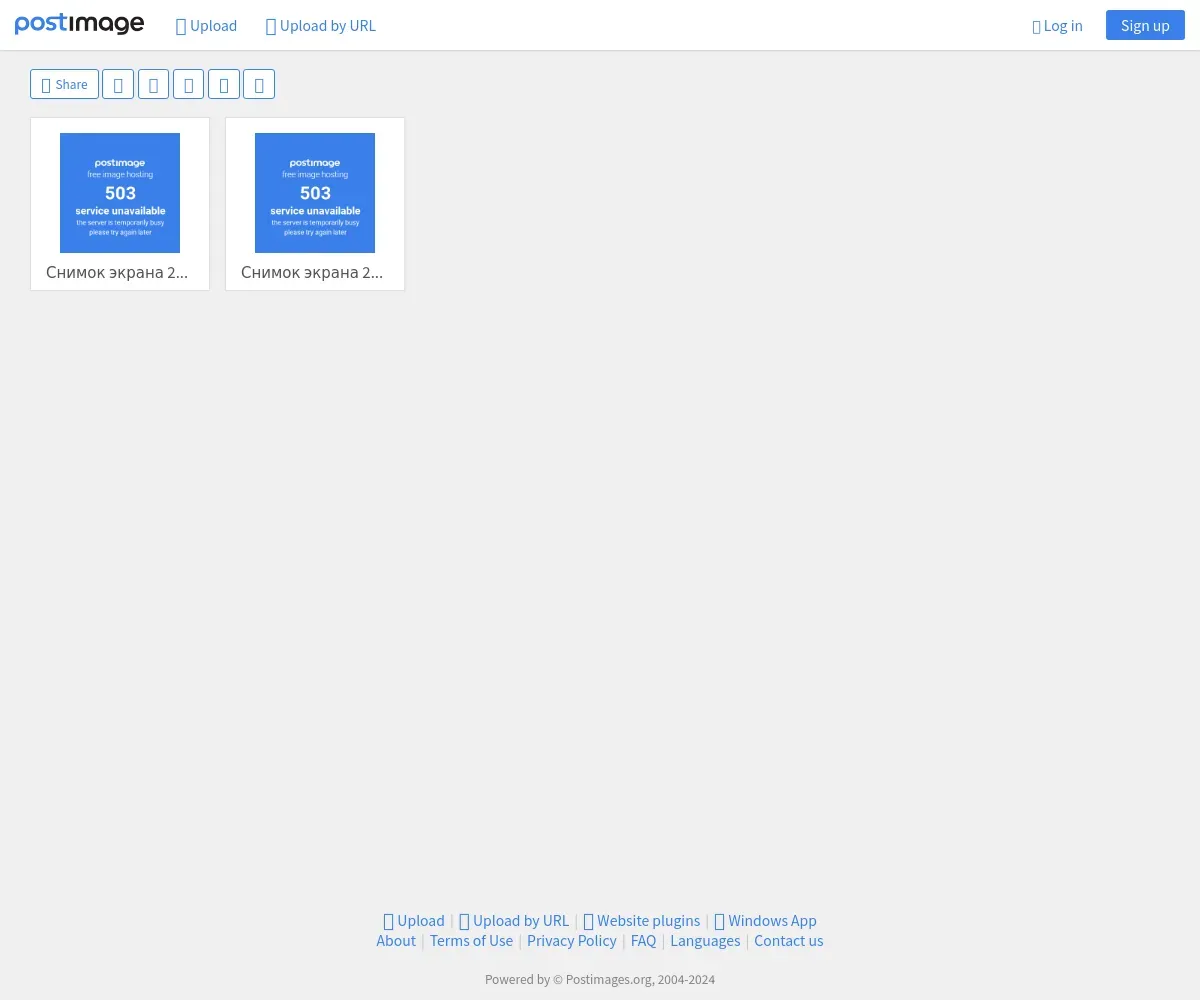This screenshot has height=1000, width=1200.
Task: Open the Website plugins link
Action: (x=642, y=921)
